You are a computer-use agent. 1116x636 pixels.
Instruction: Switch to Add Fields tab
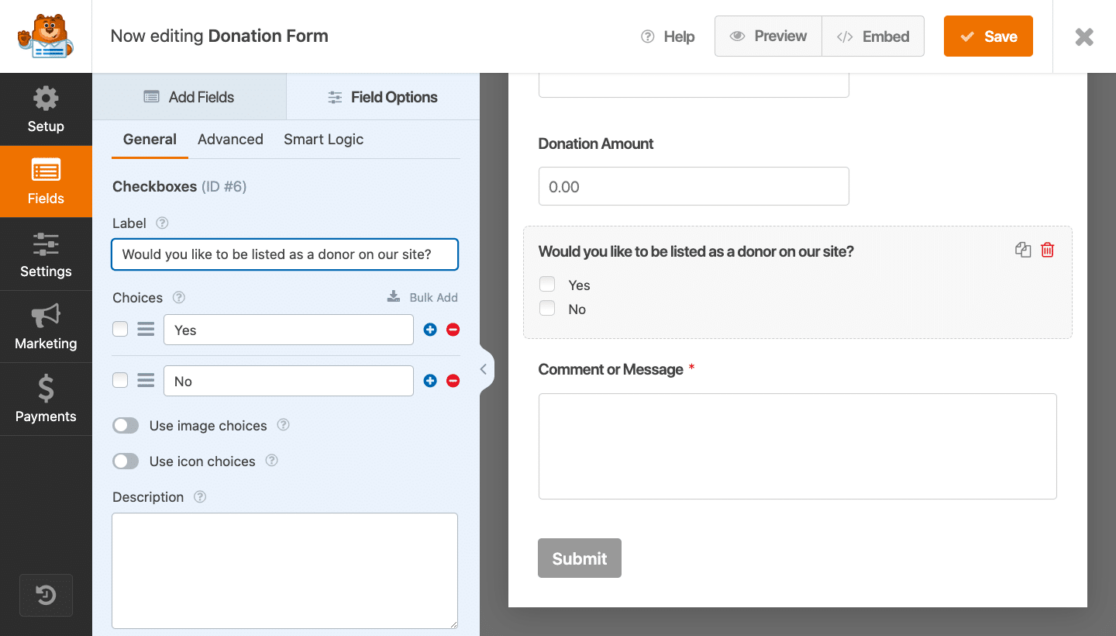(x=189, y=97)
